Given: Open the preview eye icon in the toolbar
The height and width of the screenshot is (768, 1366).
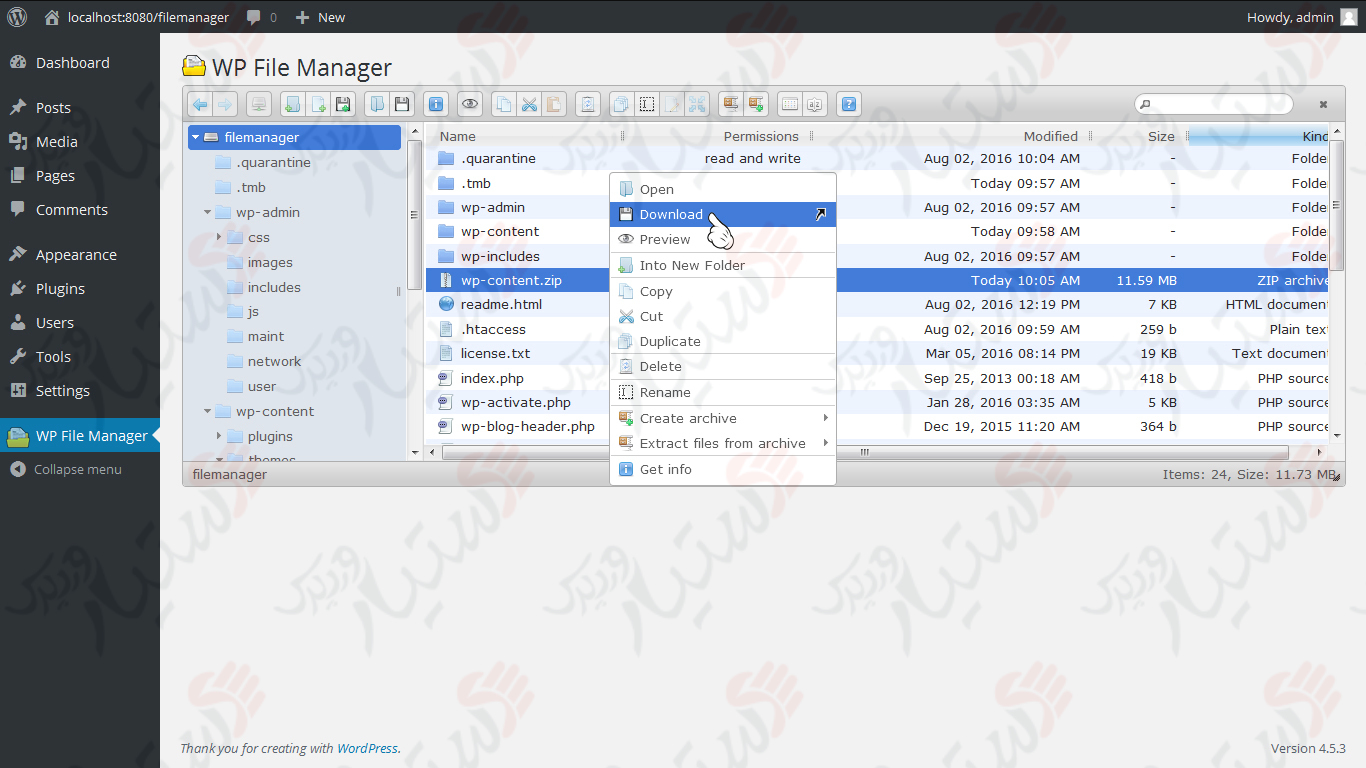Looking at the screenshot, I should (x=470, y=104).
